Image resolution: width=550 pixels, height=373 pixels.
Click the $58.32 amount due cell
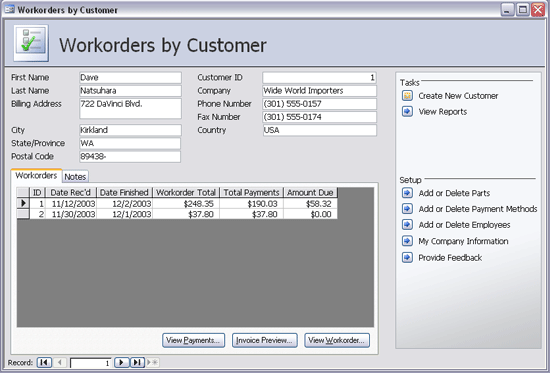point(310,204)
